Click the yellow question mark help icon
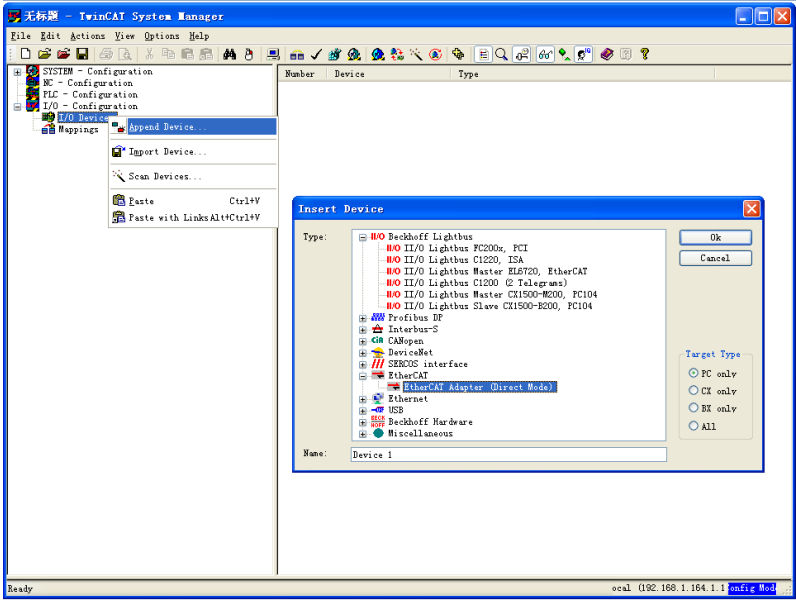This screenshot has height=602, width=796. pyautogui.click(x=645, y=54)
